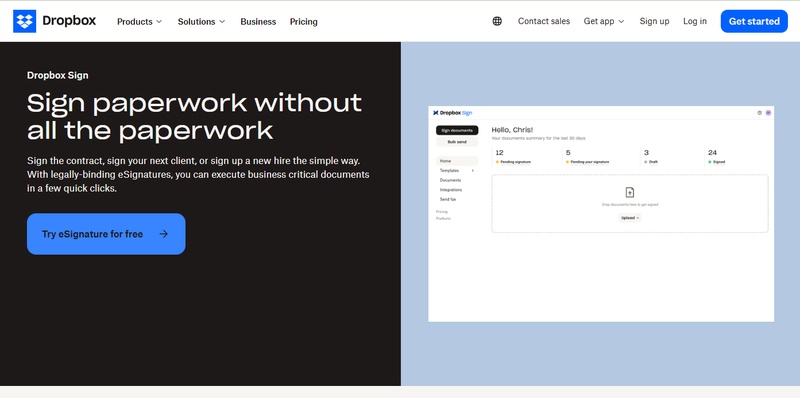Click Sign documents button in preview

(457, 131)
